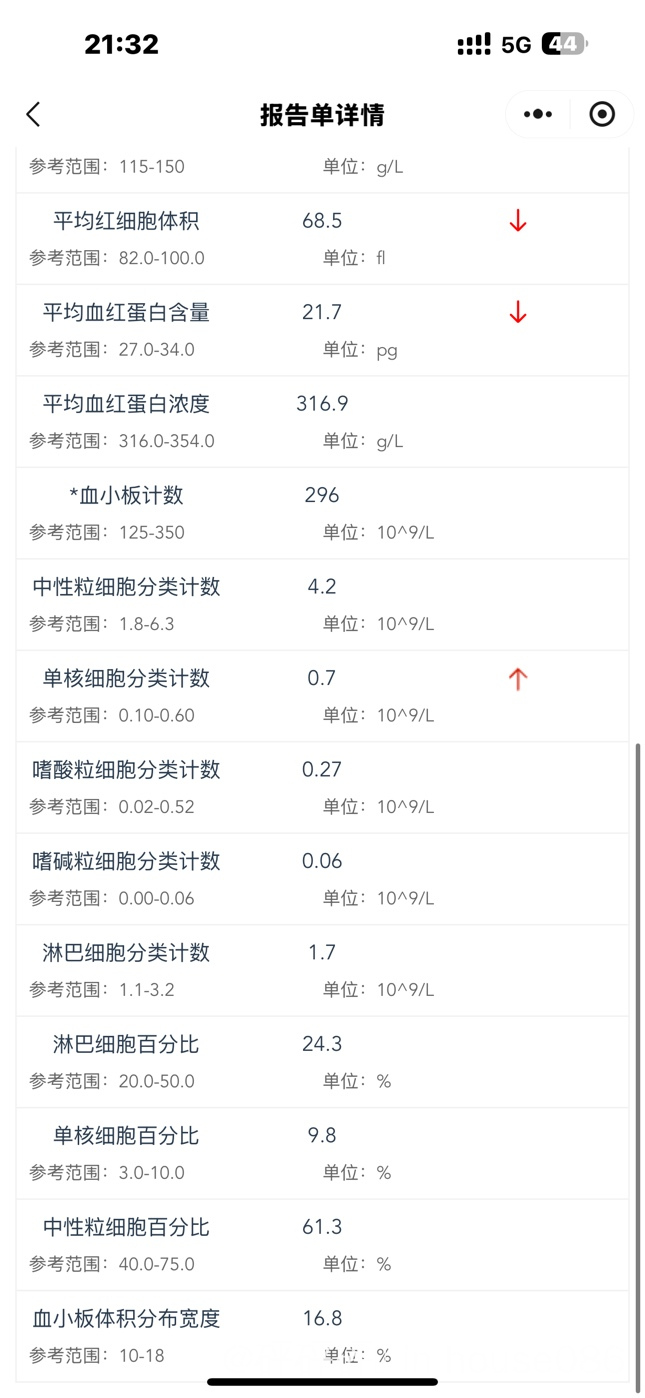645x1398 pixels.
Task: Select the 平均血红蛋白浓度 result row
Action: pyautogui.click(x=322, y=421)
